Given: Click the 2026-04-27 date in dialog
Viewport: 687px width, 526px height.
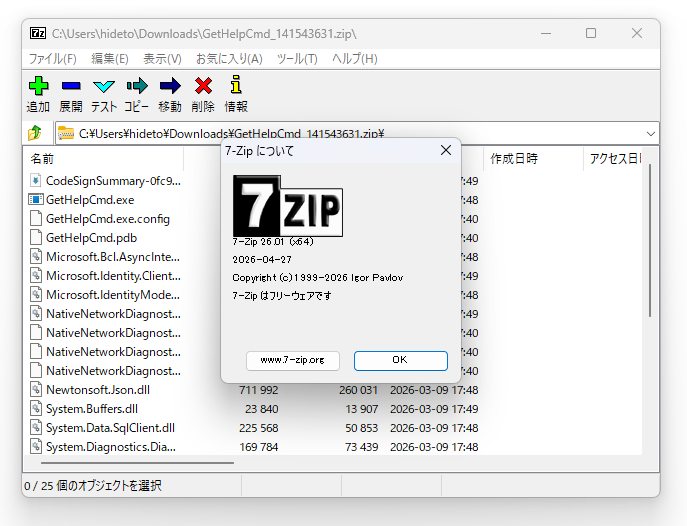Looking at the screenshot, I should coord(262,259).
